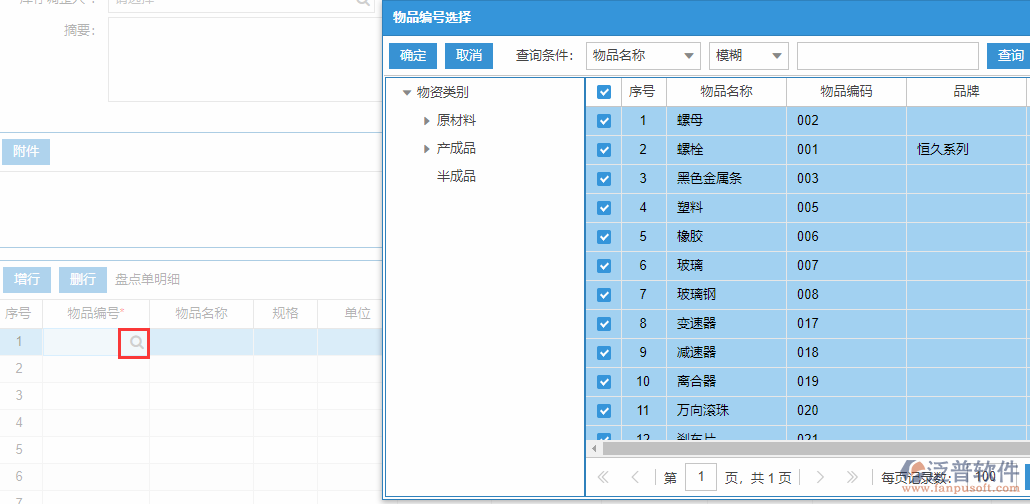This screenshot has height=504, width=1030.
Task: Expand the 产成品 tree node
Action: pyautogui.click(x=427, y=149)
